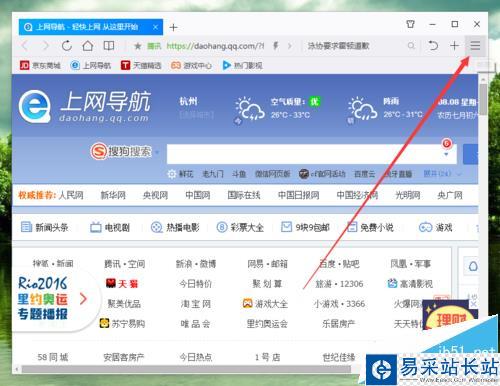Open the 天猫 link with red icon

tap(122, 284)
